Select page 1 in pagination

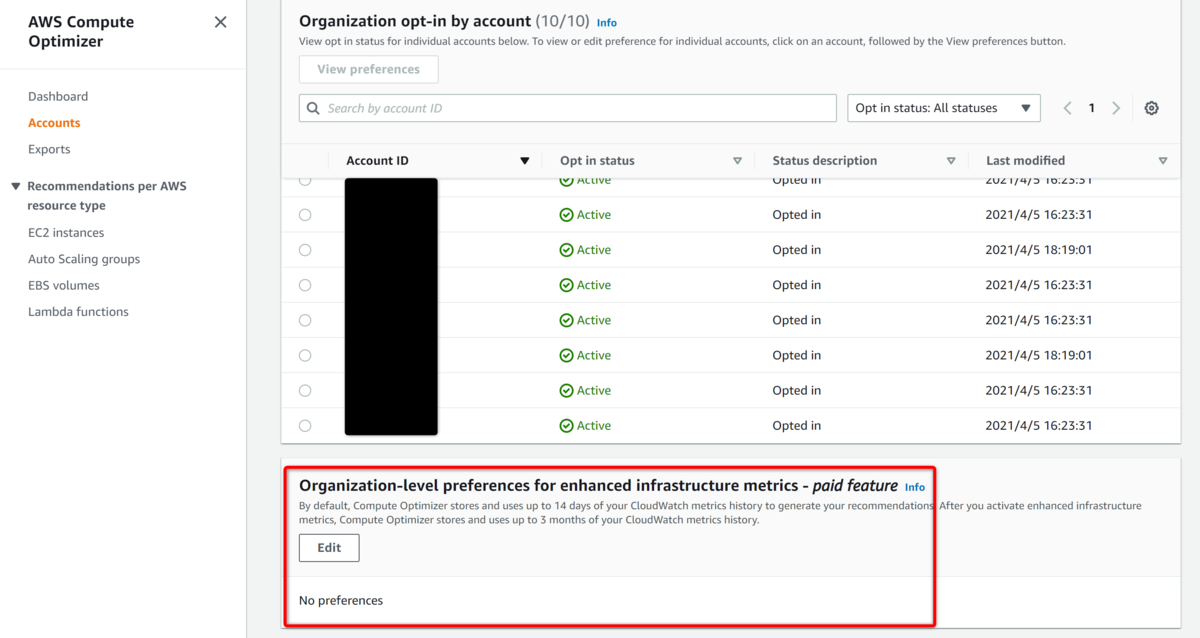point(1092,108)
